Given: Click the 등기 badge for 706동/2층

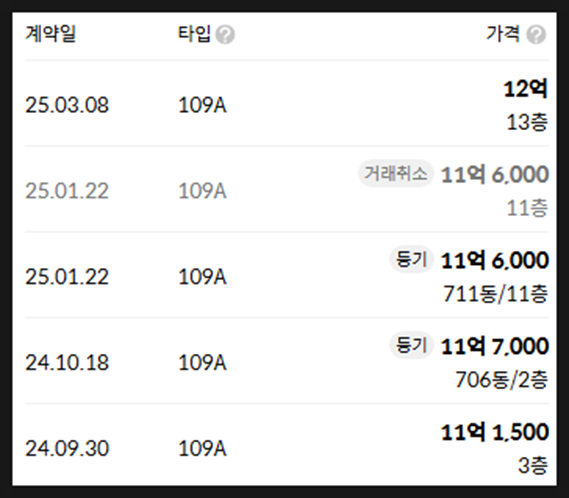Looking at the screenshot, I should 412,345.
